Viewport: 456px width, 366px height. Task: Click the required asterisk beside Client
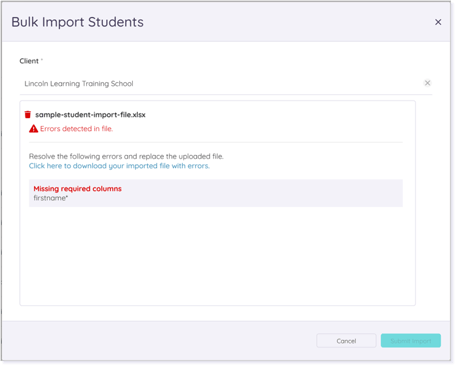coord(42,60)
